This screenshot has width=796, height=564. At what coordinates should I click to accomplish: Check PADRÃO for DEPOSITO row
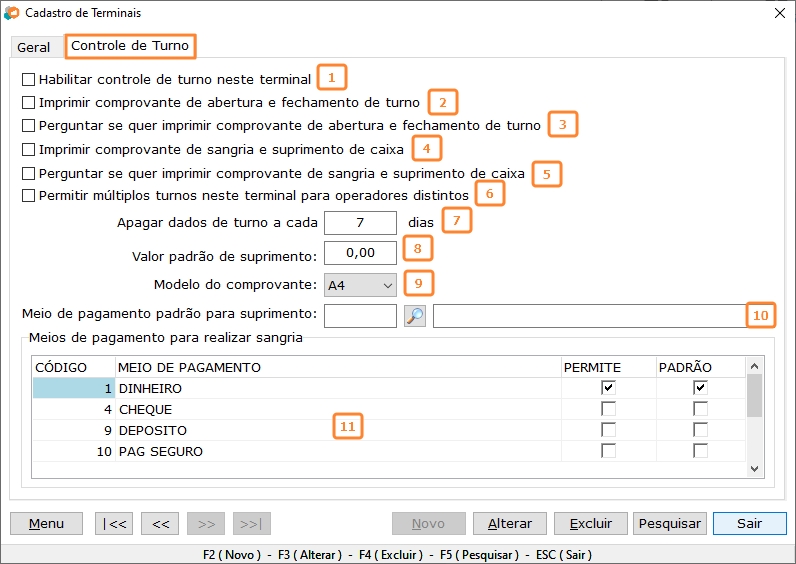(700, 430)
